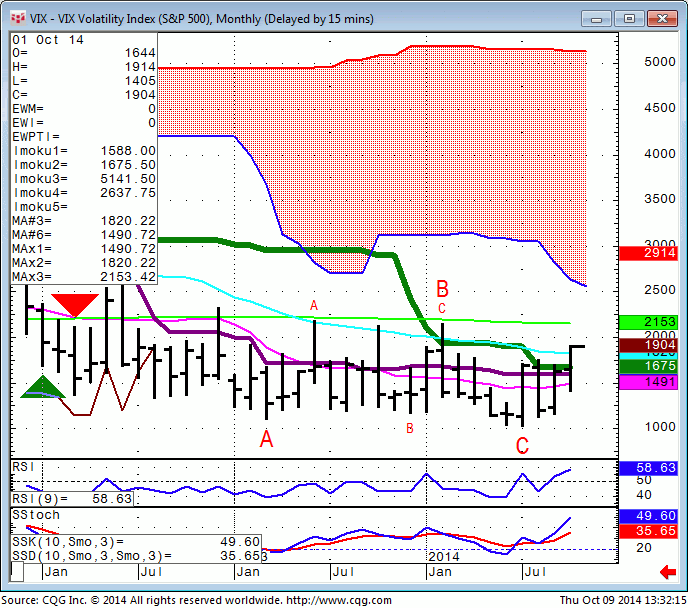Click the Thu Oct 09 2014 timestamp
688x608 pixels.
click(623, 600)
